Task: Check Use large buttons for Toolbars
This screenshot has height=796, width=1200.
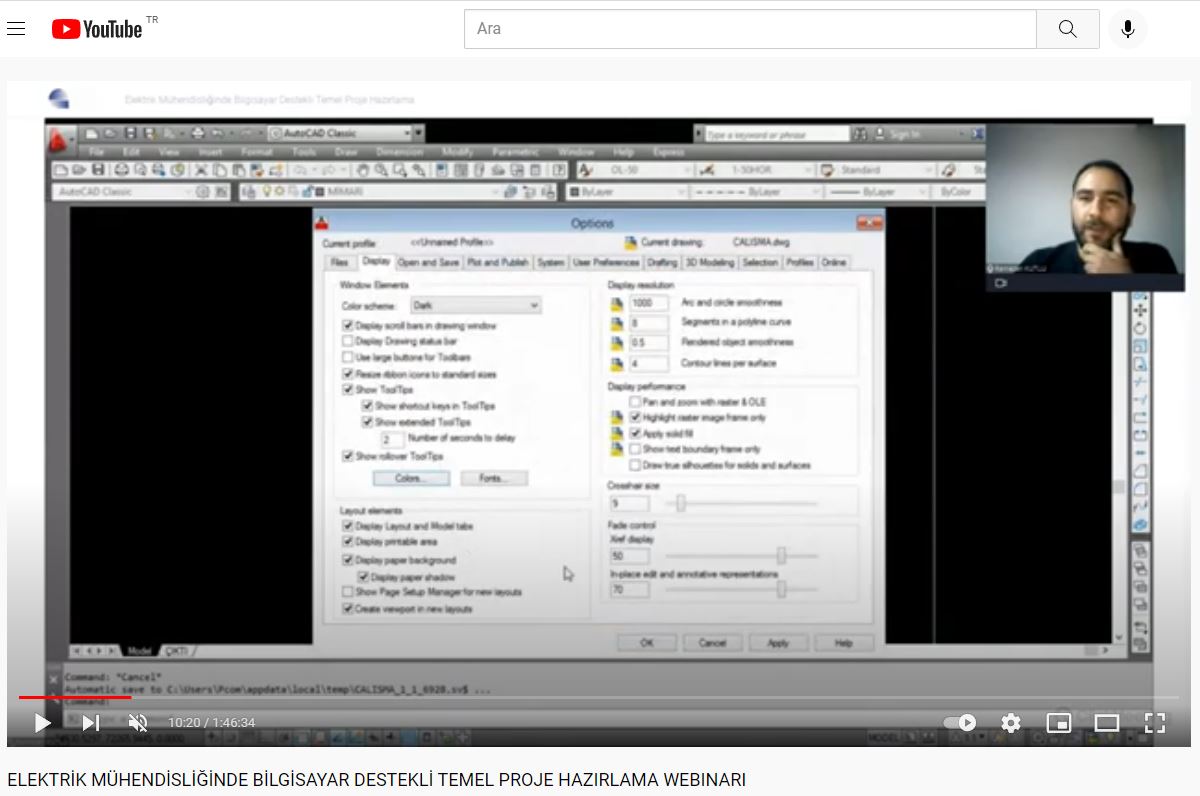Action: 348,357
